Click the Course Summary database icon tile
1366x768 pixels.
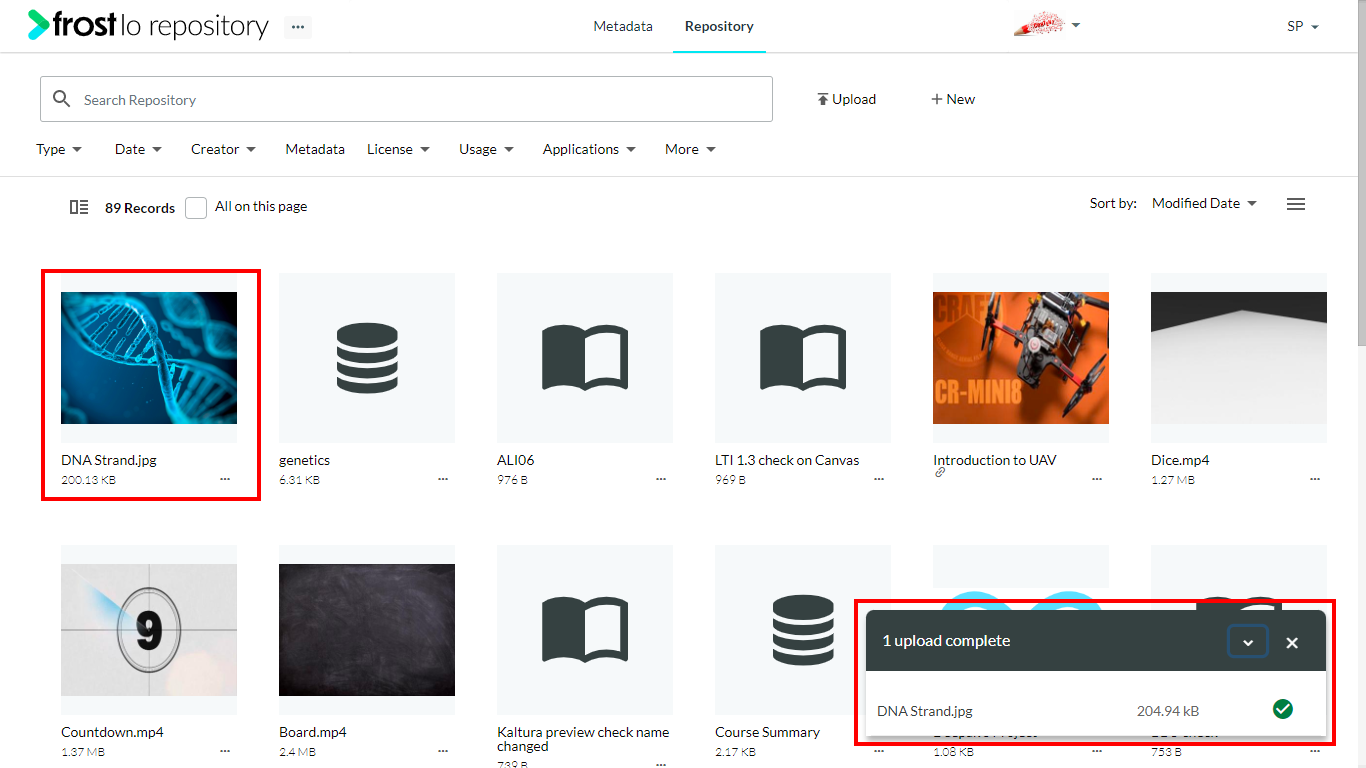(x=803, y=630)
